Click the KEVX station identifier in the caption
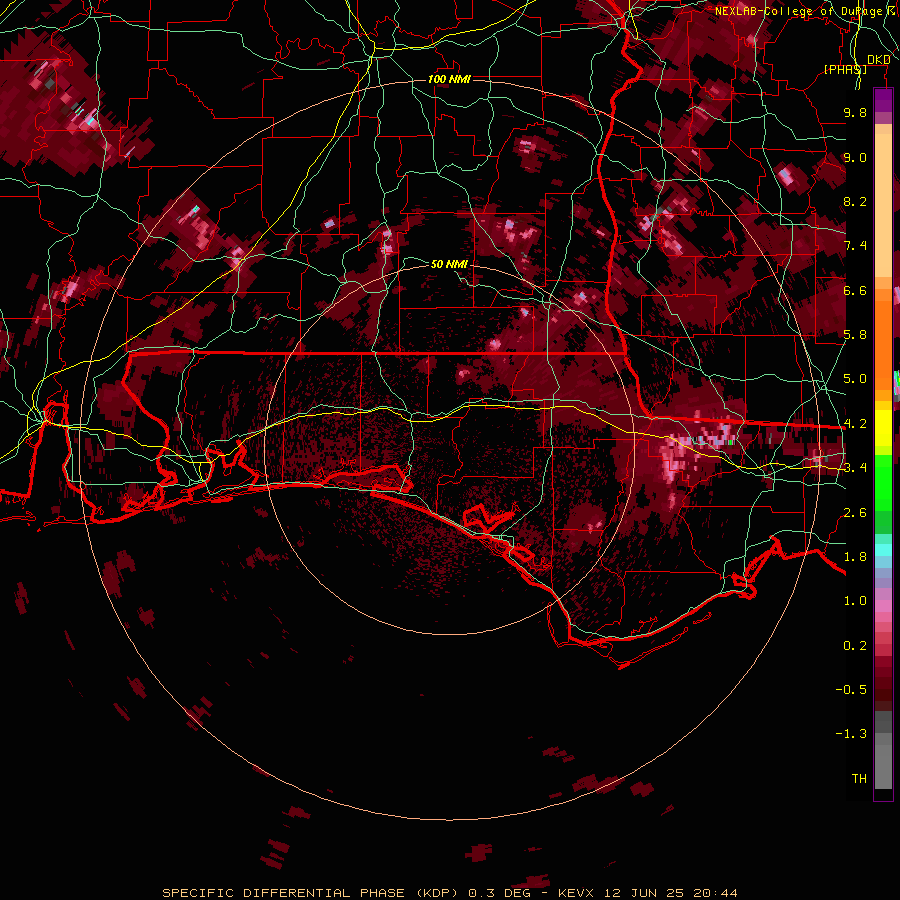The height and width of the screenshot is (900, 900). pos(577,893)
